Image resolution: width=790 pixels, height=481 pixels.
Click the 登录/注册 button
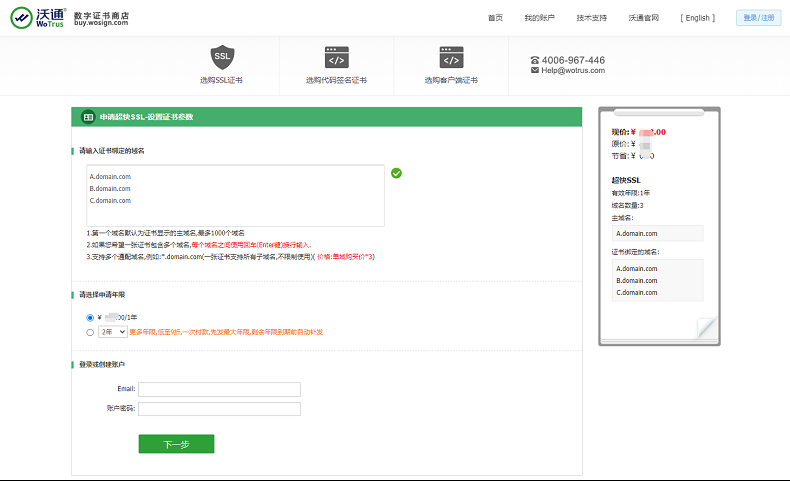pyautogui.click(x=759, y=18)
